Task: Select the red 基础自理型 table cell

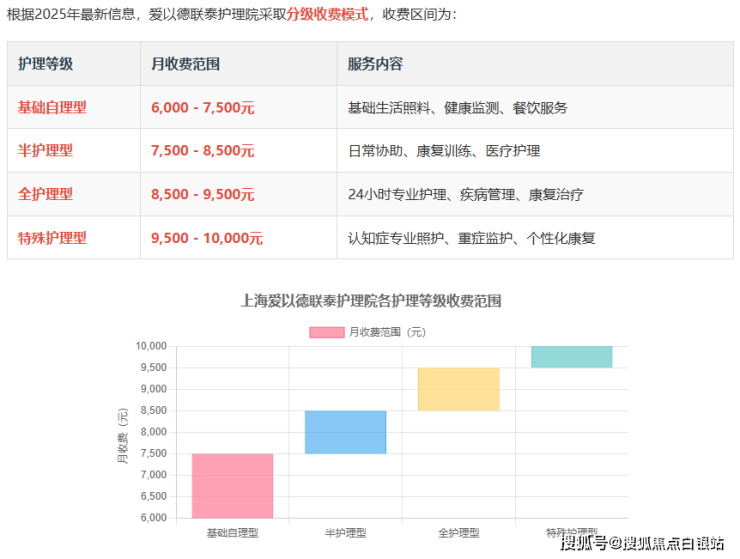Action: pos(52,107)
